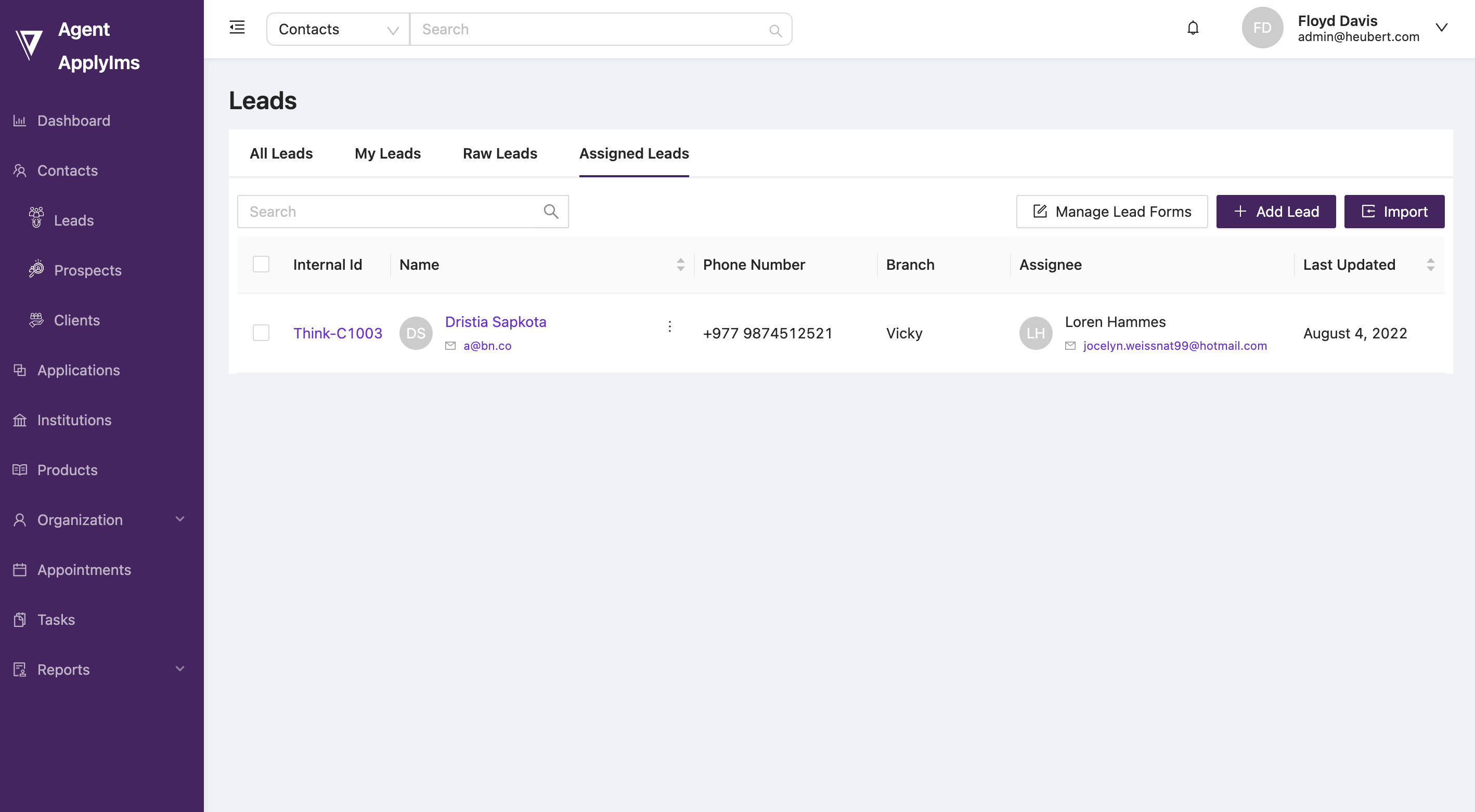Viewport: 1475px width, 812px height.
Task: Click the leads table search magnifier icon
Action: (551, 212)
